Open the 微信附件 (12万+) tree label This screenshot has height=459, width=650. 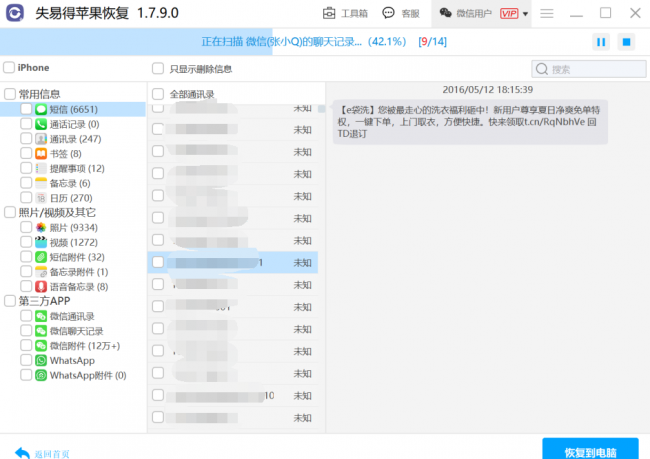(x=85, y=346)
